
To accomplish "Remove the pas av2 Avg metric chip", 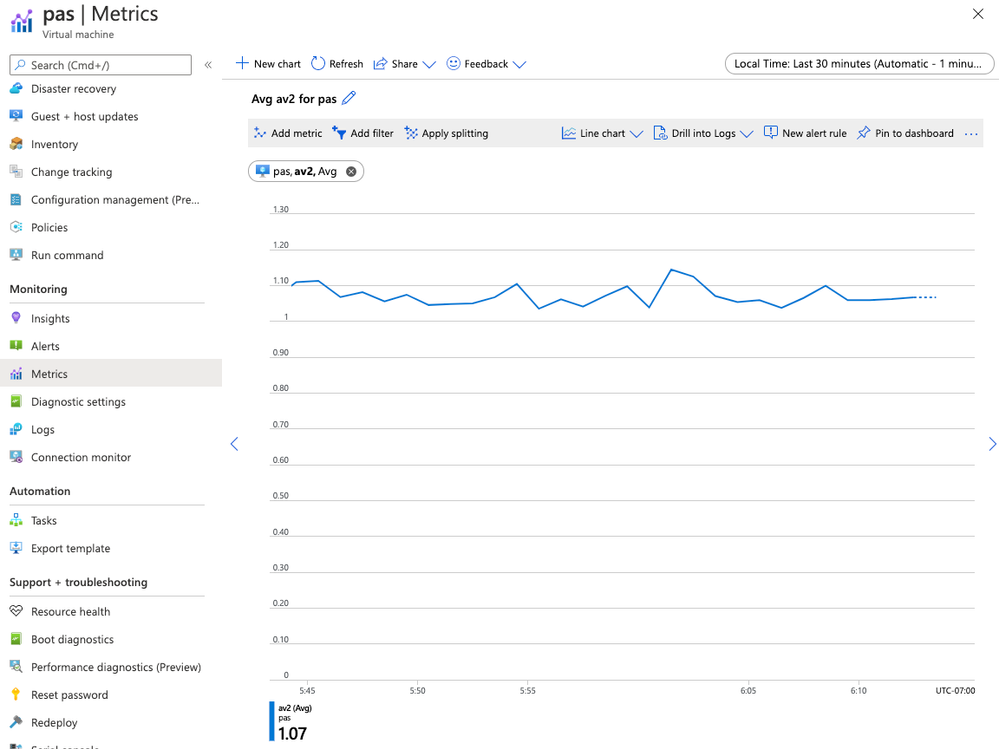I will pyautogui.click(x=351, y=172).
